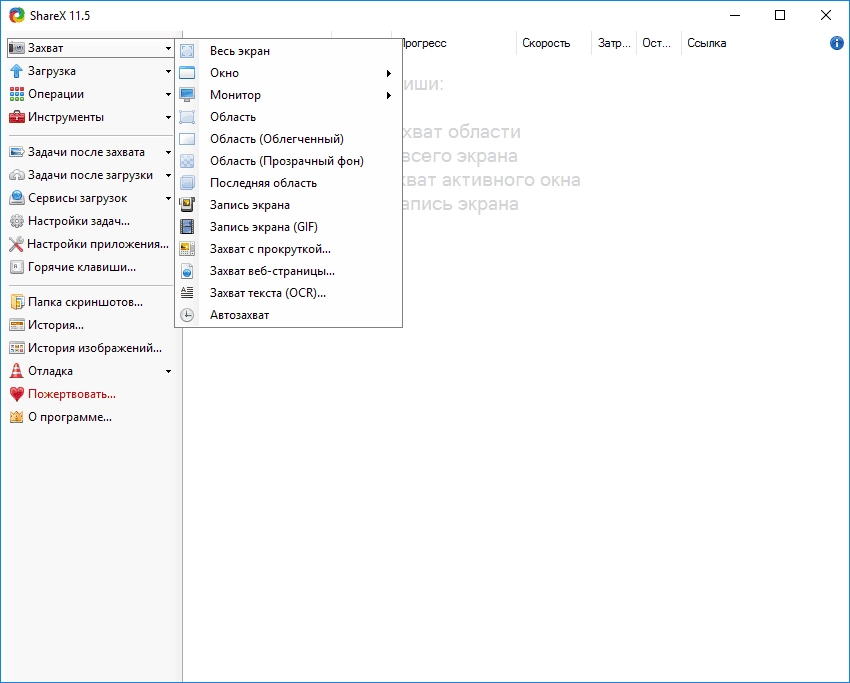Image resolution: width=850 pixels, height=683 pixels.
Task: Click the gear icon for Настройки задач
Action: point(17,221)
